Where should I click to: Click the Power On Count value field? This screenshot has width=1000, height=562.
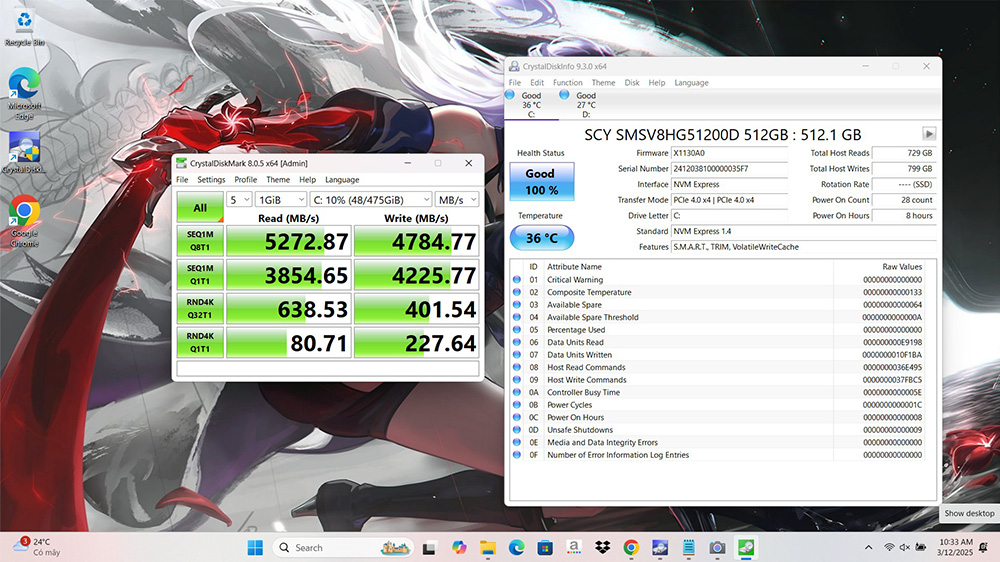point(904,200)
